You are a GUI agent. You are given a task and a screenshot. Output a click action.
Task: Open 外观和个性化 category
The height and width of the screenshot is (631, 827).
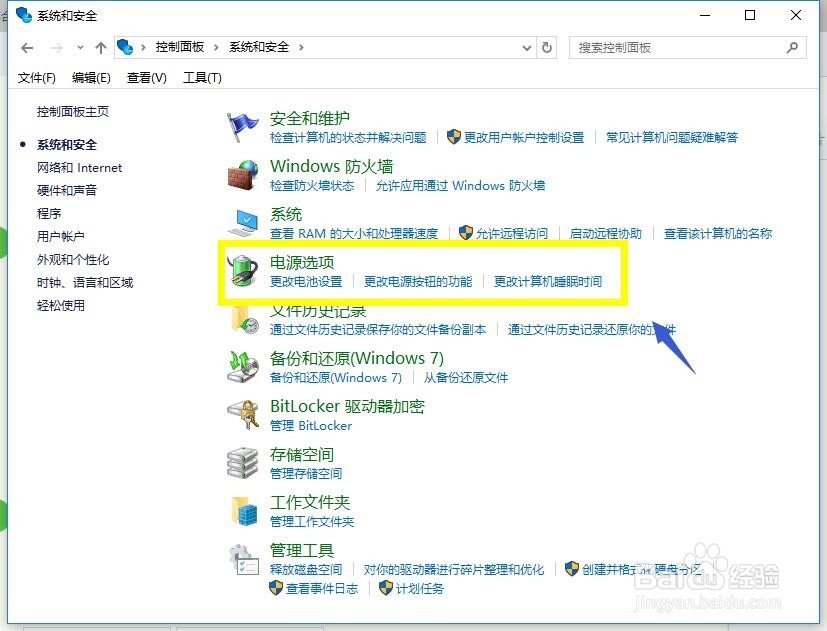(73, 260)
